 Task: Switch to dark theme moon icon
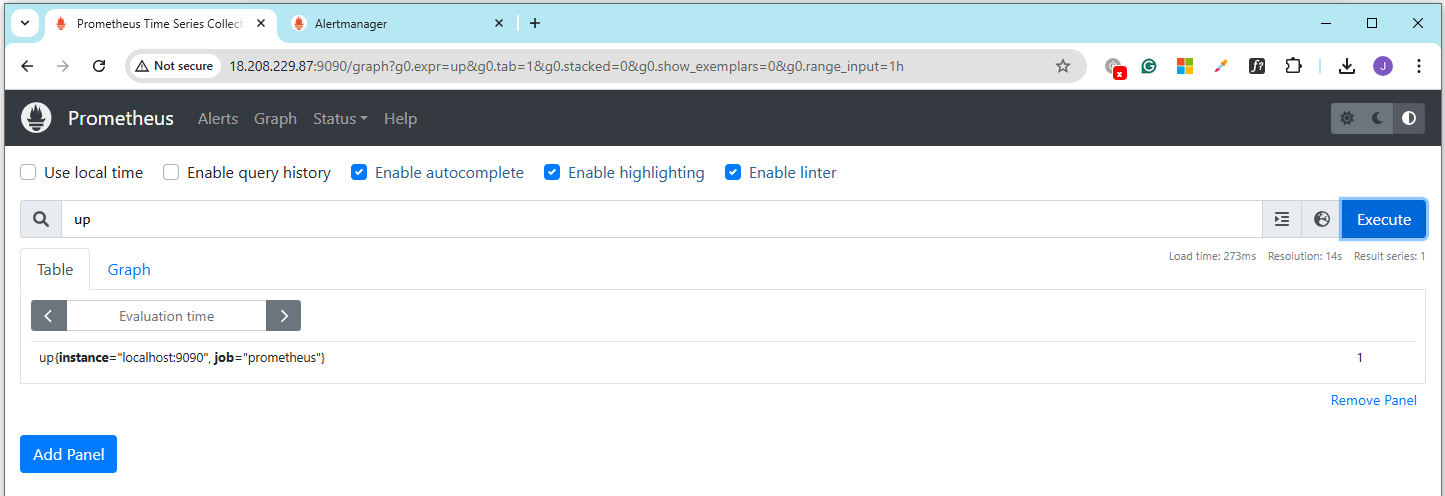click(x=1378, y=118)
